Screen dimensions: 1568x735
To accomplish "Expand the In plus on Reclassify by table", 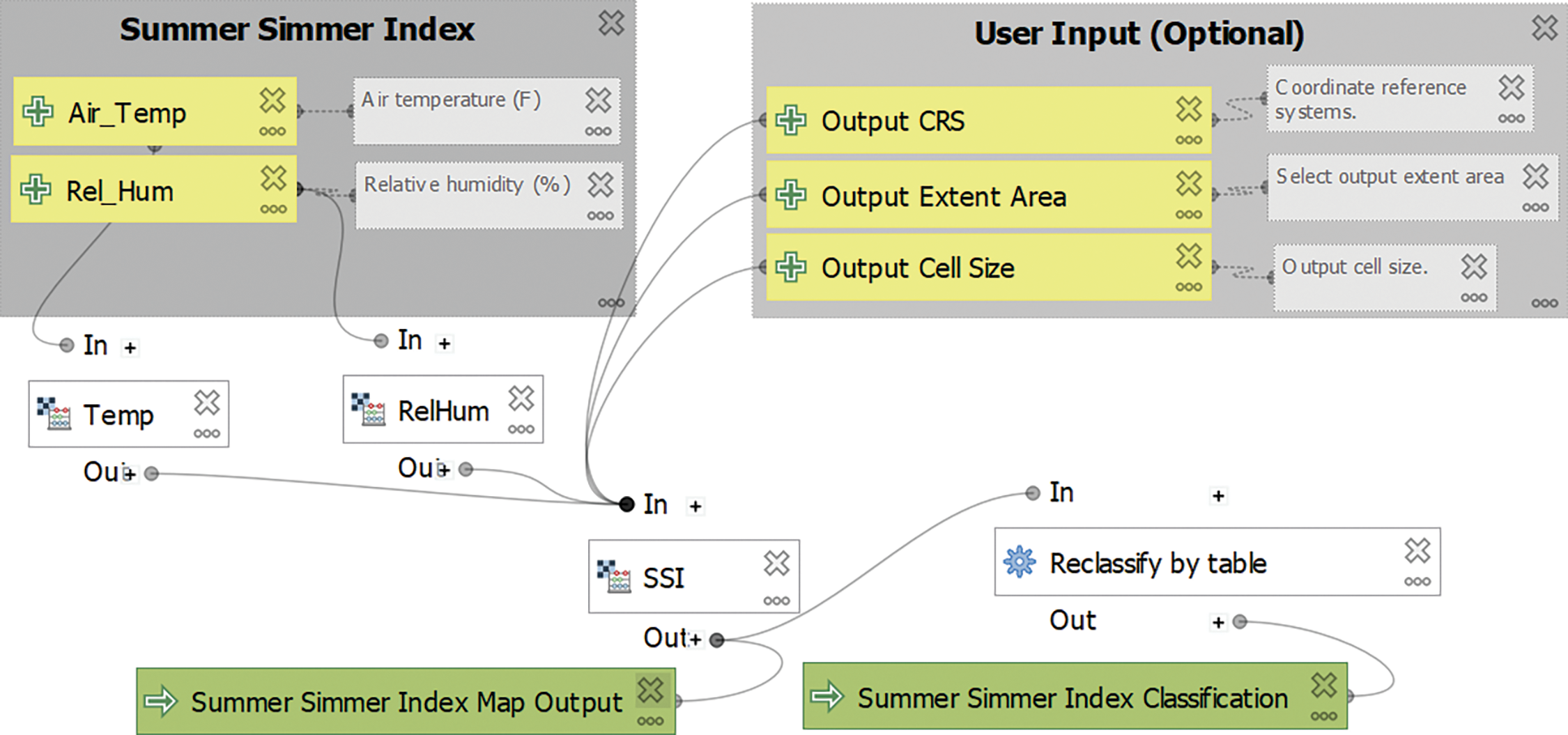I will 1218,496.
